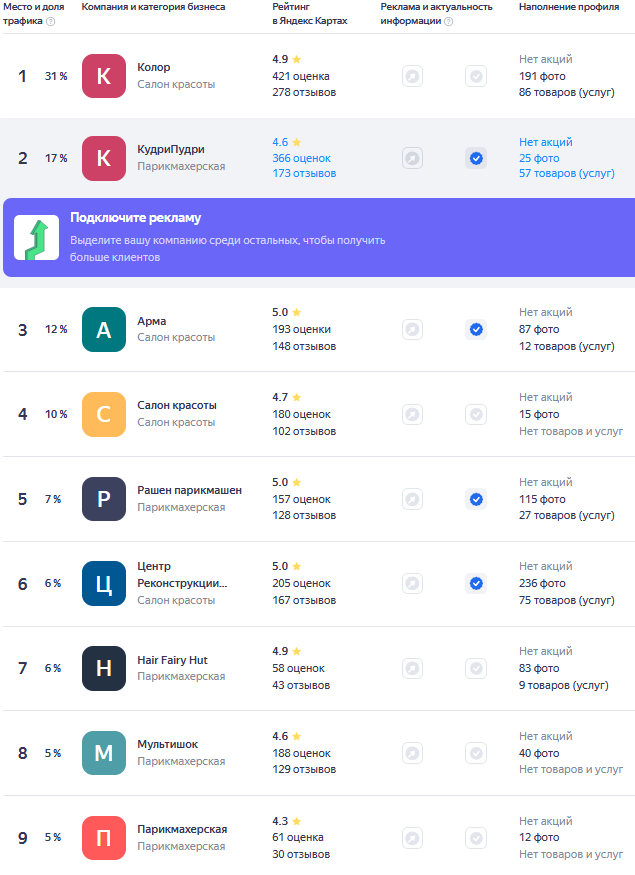This screenshot has width=635, height=875.
Task: Click the help icon next to 'Место и доля трафика'
Action: [x=51, y=21]
